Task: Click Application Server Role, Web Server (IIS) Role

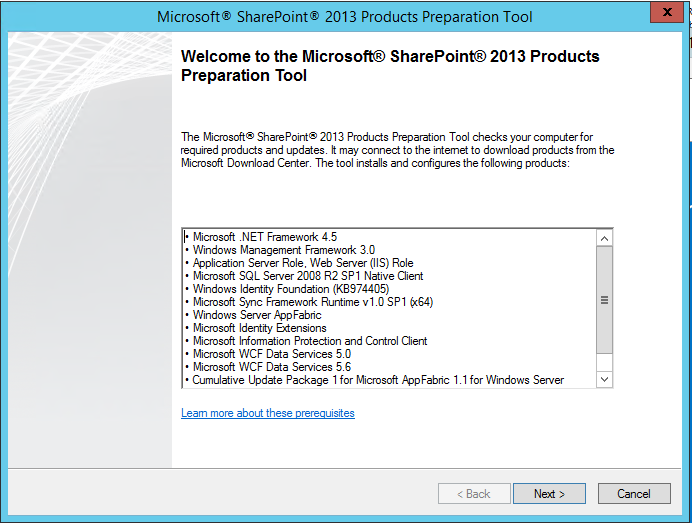Action: tap(303, 263)
